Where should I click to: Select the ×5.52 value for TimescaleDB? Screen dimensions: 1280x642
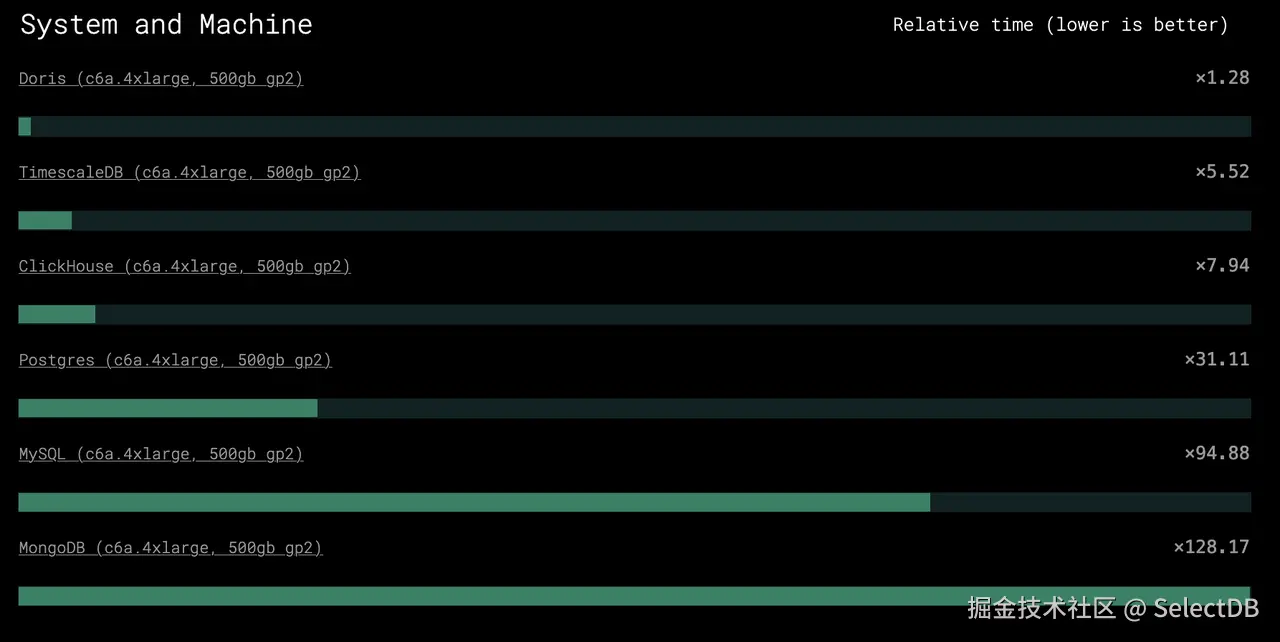coord(1222,172)
